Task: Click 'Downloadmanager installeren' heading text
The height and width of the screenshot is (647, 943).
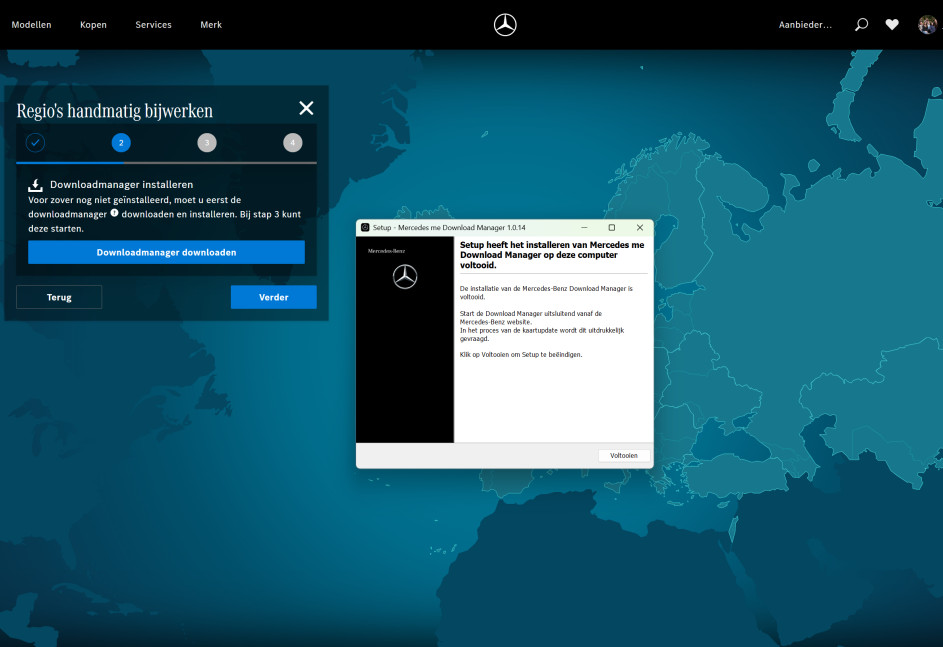Action: tap(121, 185)
